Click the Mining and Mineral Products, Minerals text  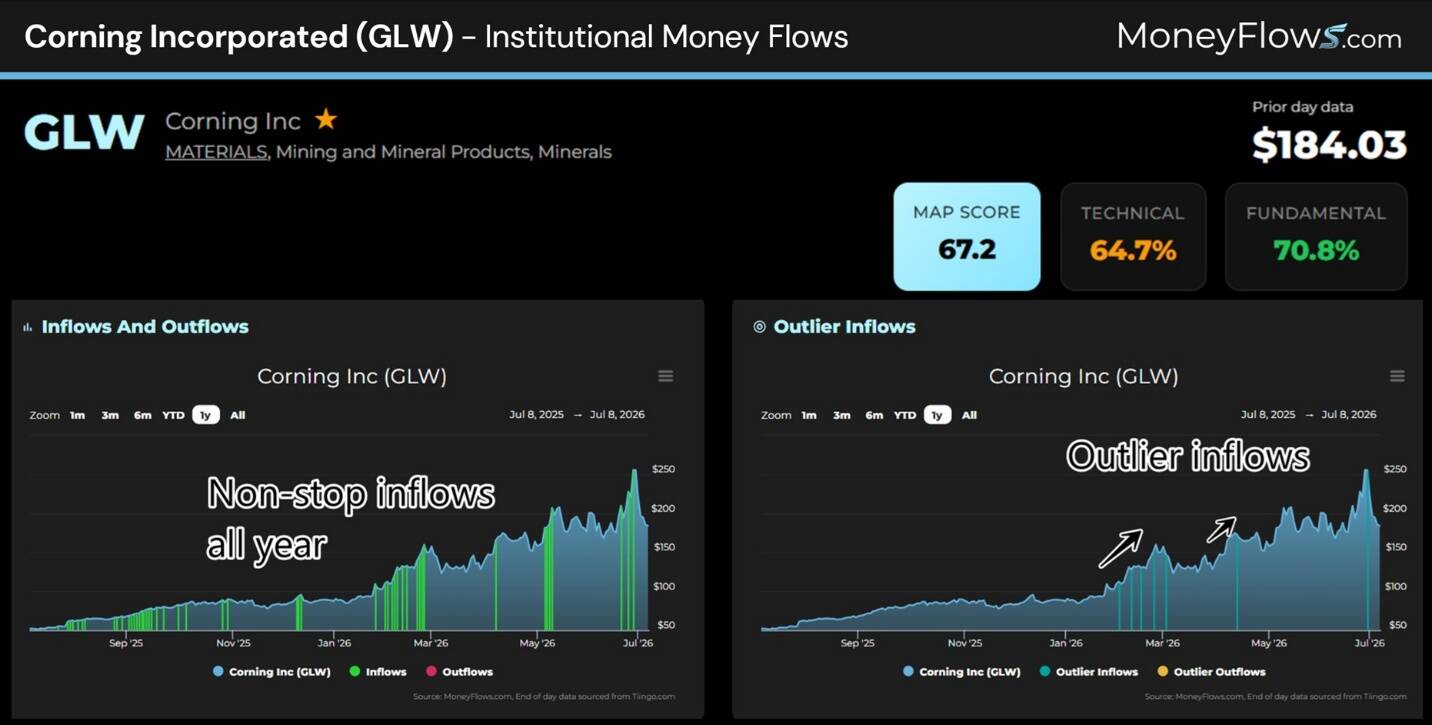coord(444,152)
